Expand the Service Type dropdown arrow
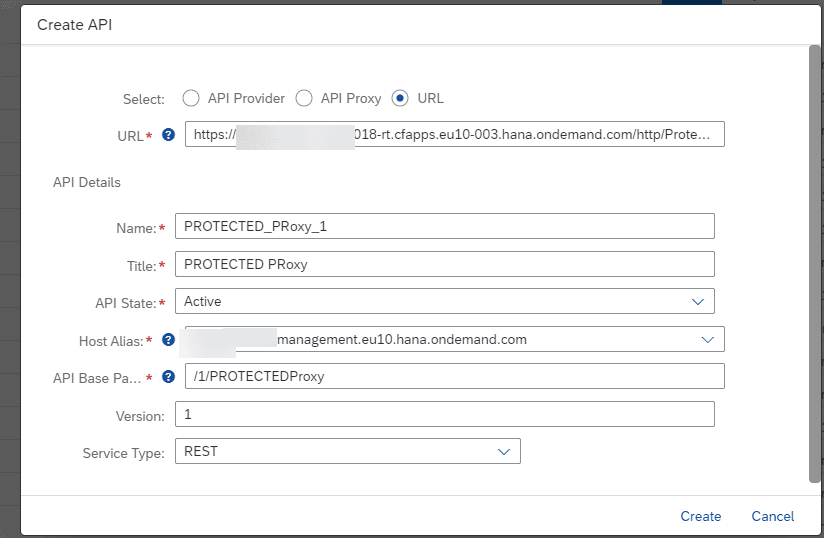The image size is (824, 538). [x=503, y=452]
